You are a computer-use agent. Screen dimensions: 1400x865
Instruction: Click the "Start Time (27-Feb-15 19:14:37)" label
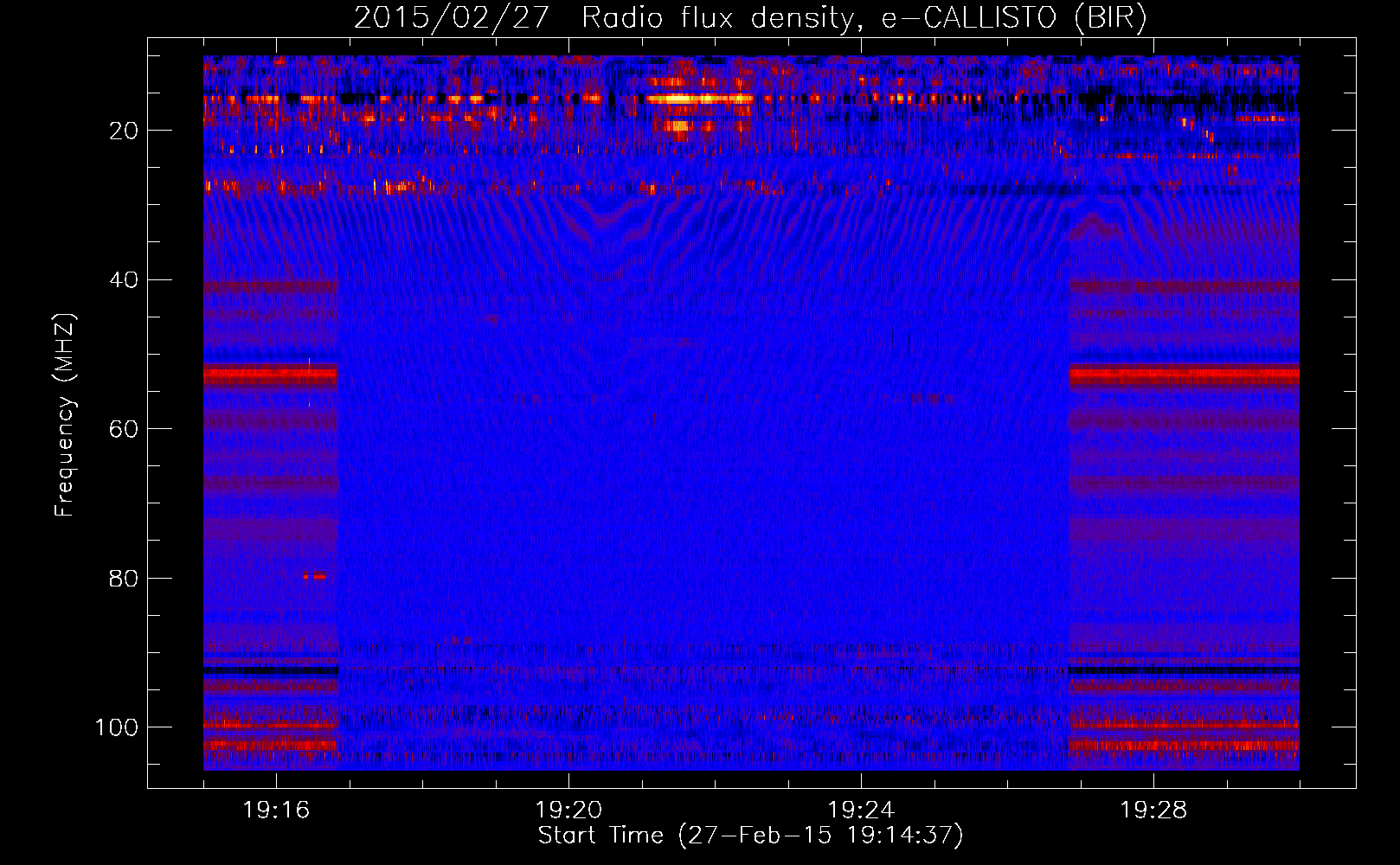point(750,836)
